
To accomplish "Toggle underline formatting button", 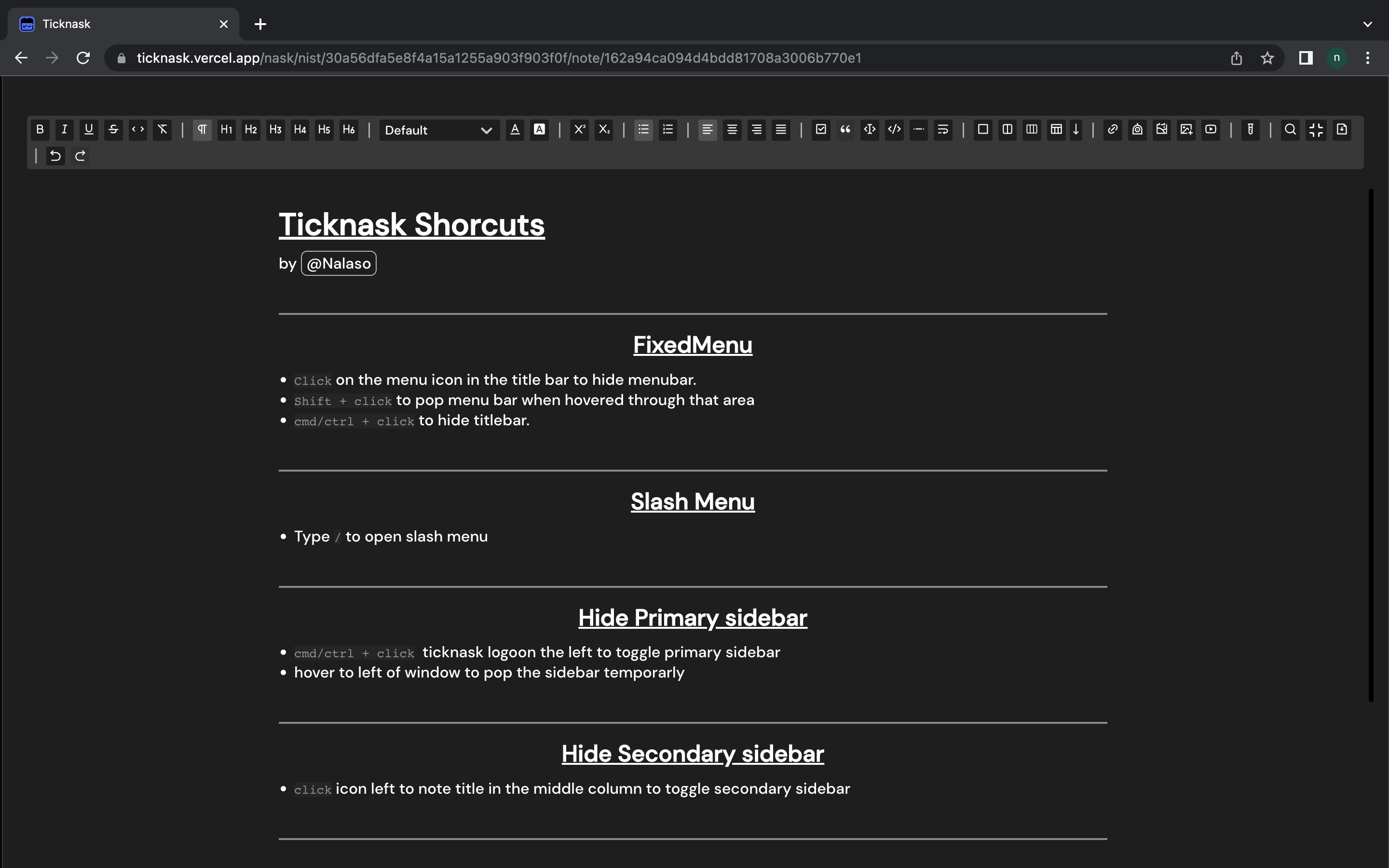I will click(89, 129).
